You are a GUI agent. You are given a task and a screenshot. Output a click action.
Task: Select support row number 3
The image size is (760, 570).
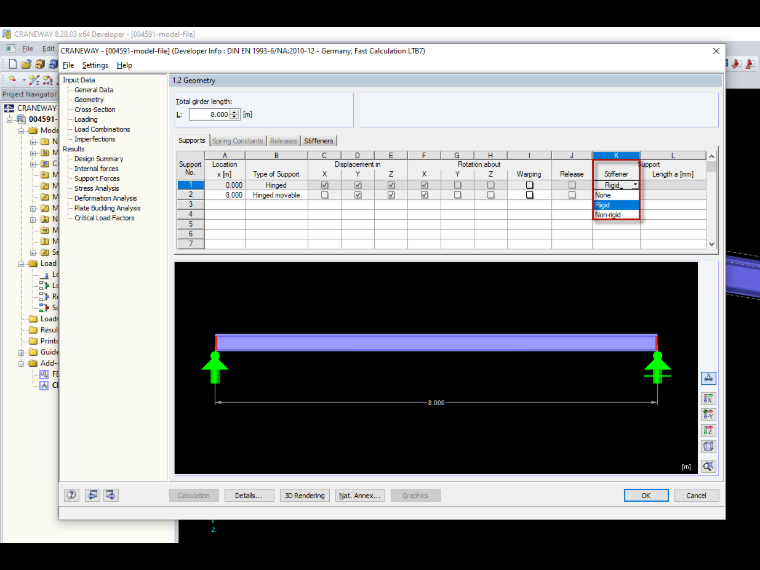190,205
